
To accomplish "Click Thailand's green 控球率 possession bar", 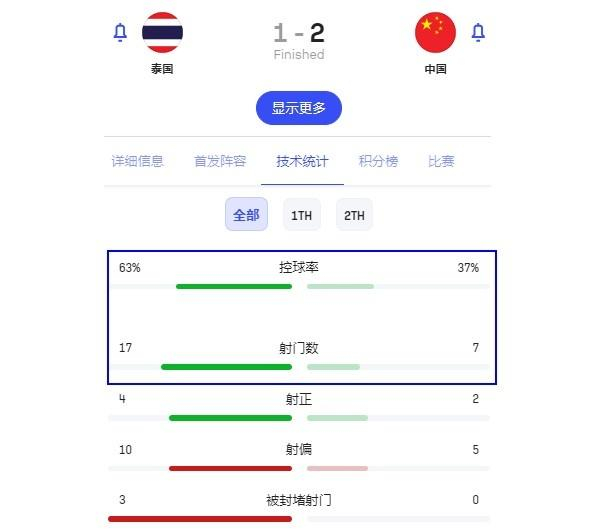I will tap(234, 287).
